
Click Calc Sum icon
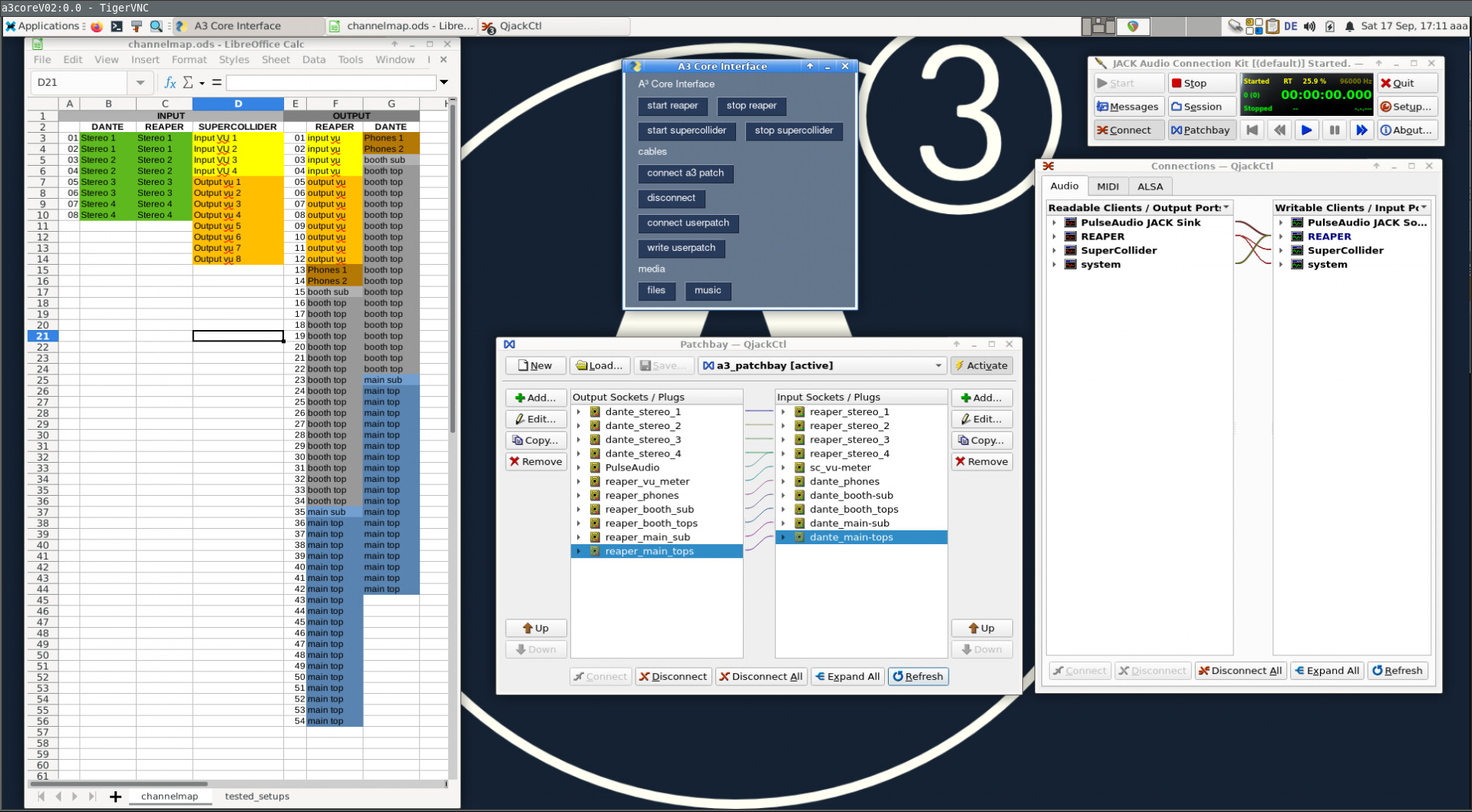pyautogui.click(x=188, y=82)
